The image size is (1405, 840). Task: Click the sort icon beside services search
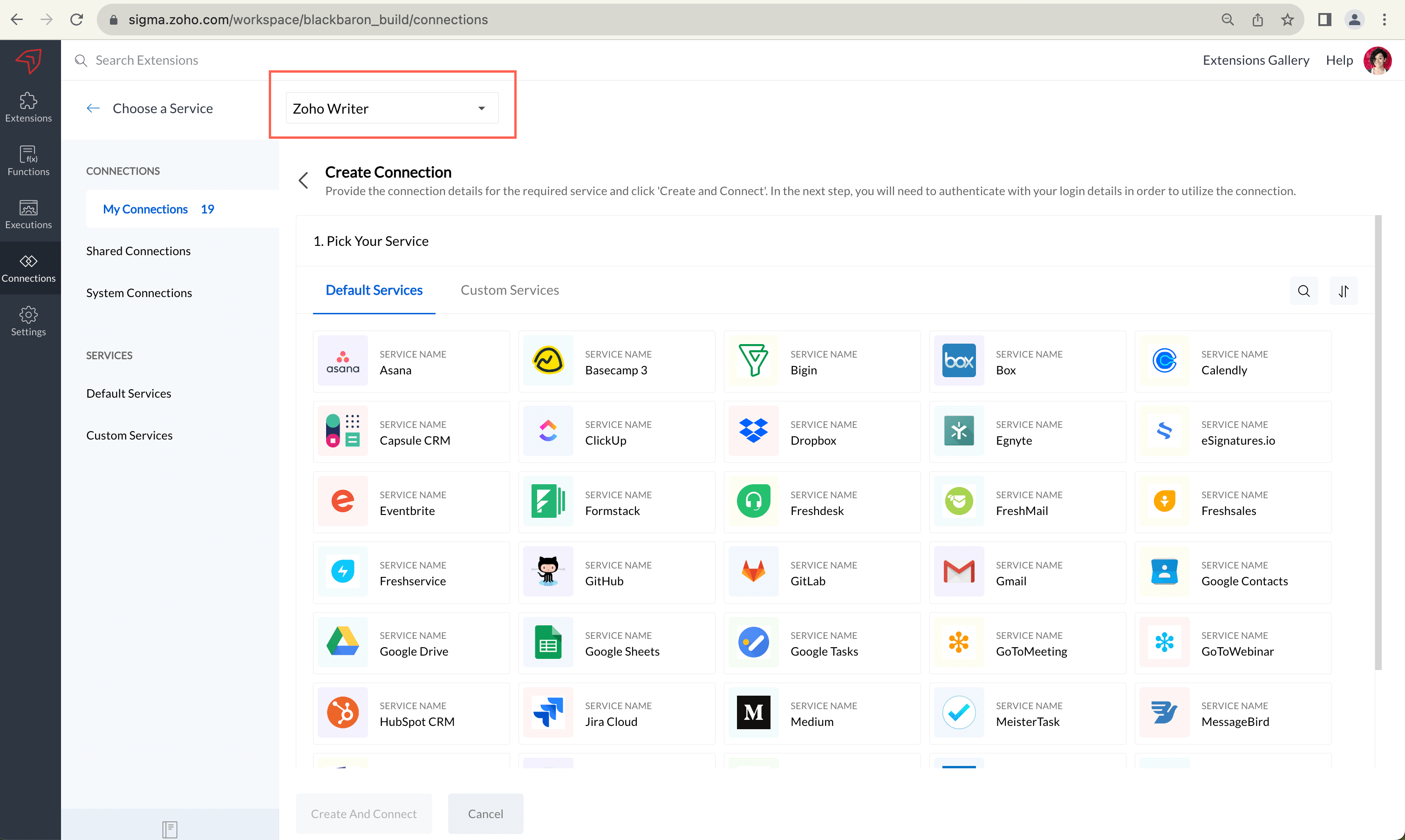coord(1343,291)
